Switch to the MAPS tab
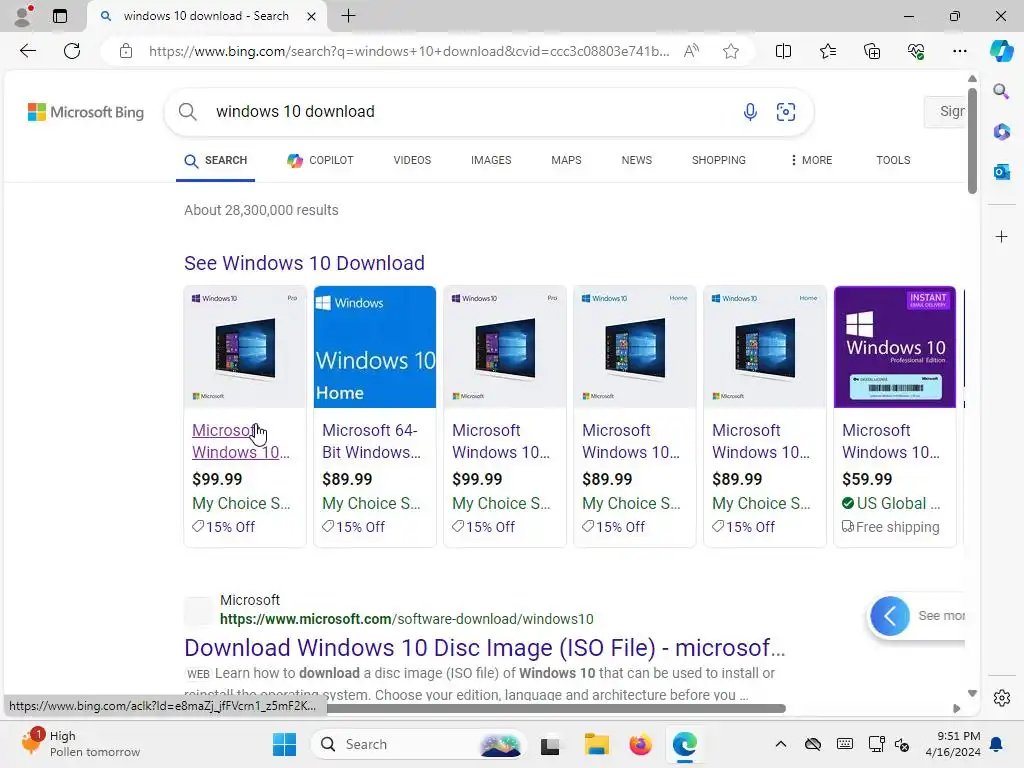Image resolution: width=1024 pixels, height=768 pixels. coord(566,161)
